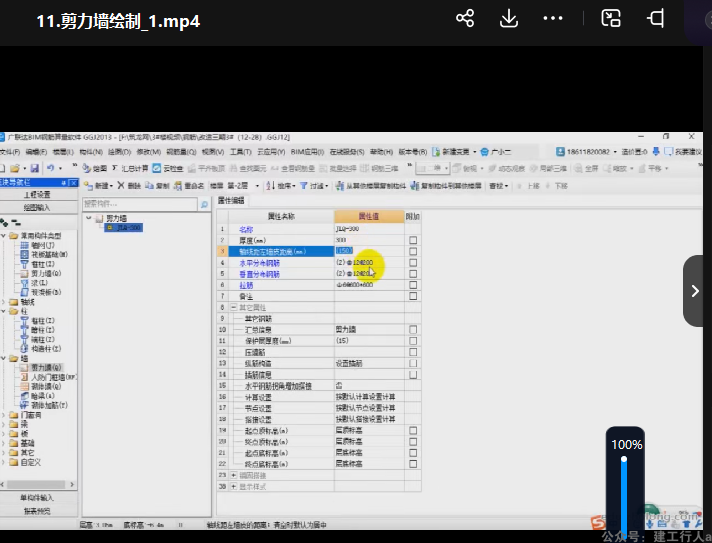The width and height of the screenshot is (712, 543).
Task: Expand the 门窗洞 folder
Action: 4,415
